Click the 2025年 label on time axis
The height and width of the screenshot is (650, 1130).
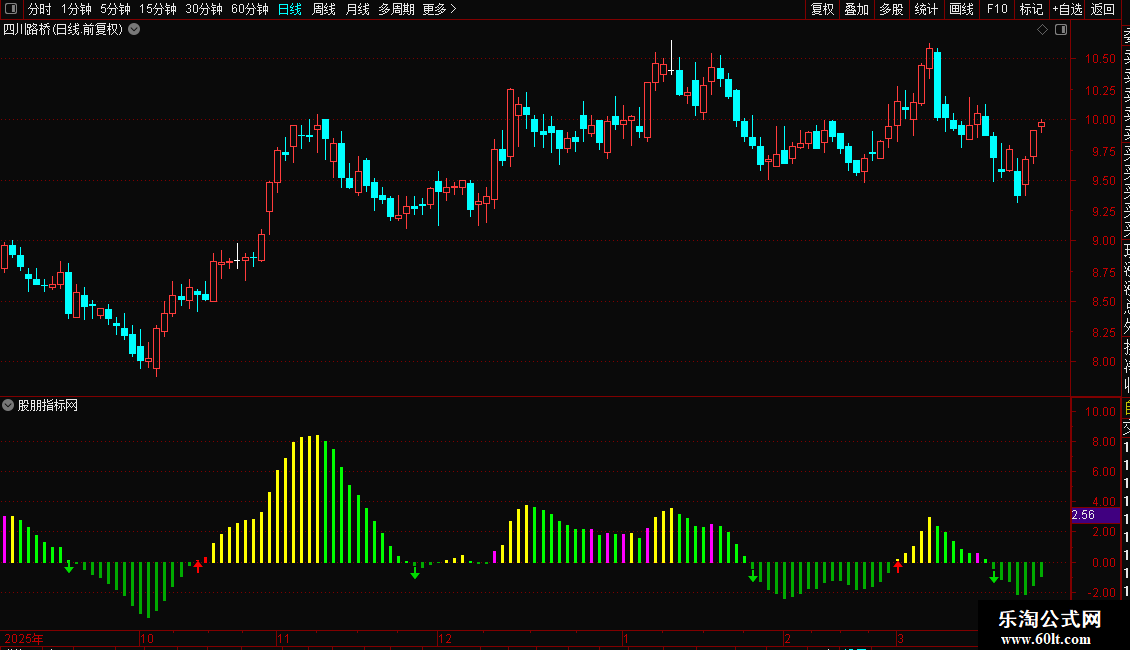[24, 638]
